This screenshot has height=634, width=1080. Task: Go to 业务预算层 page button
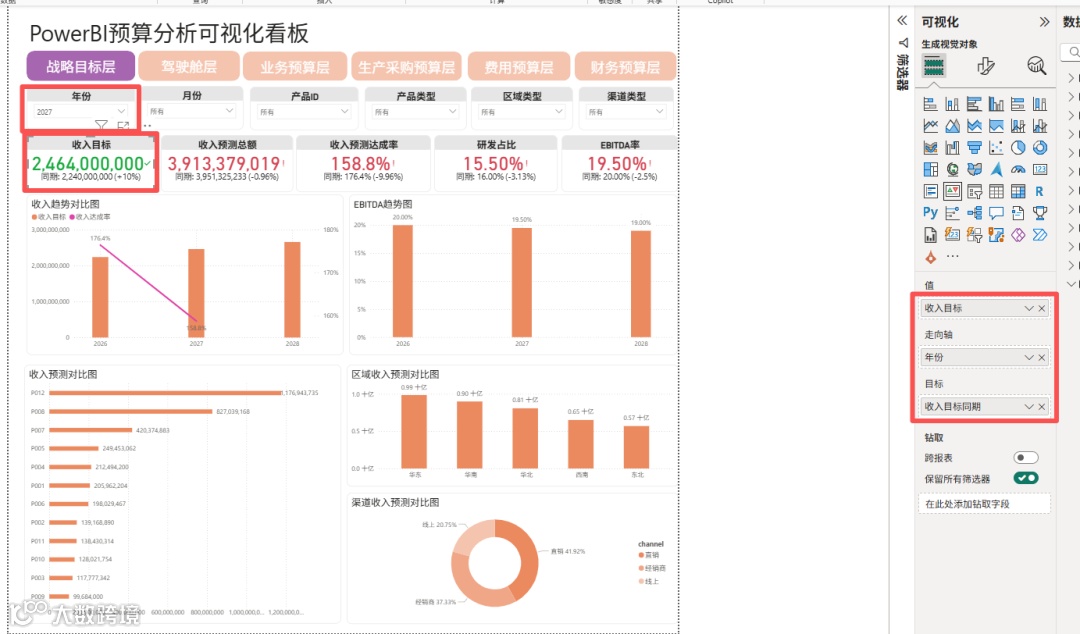click(x=295, y=67)
